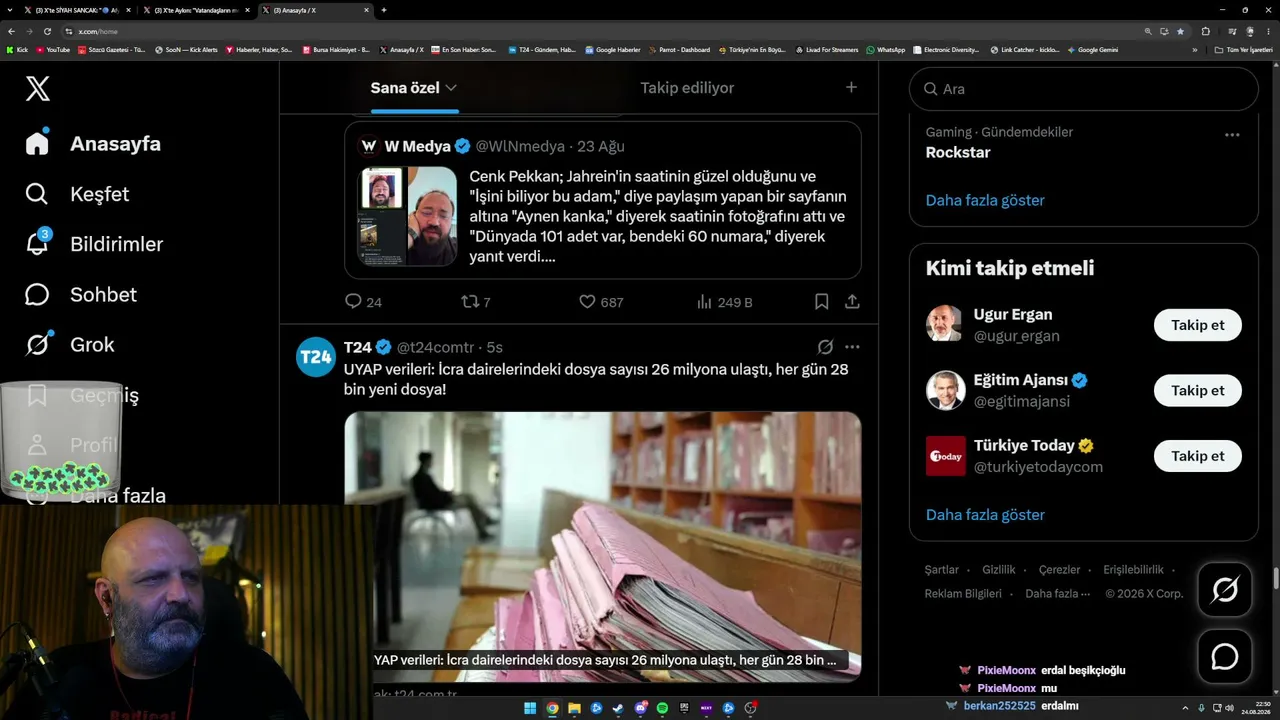Bookmark this page with star icon
1280x720 pixels.
point(1180,31)
